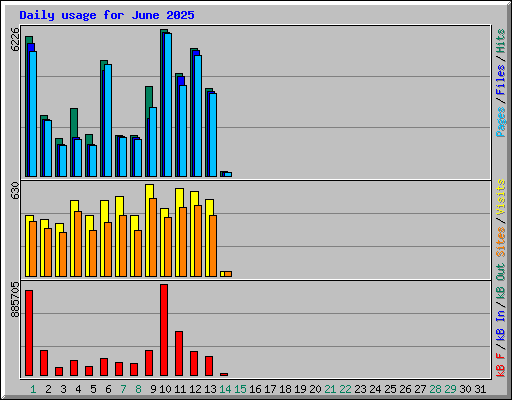Click day label 30 on x-axis
Image resolution: width=512 pixels, height=400 pixels.
(x=465, y=389)
